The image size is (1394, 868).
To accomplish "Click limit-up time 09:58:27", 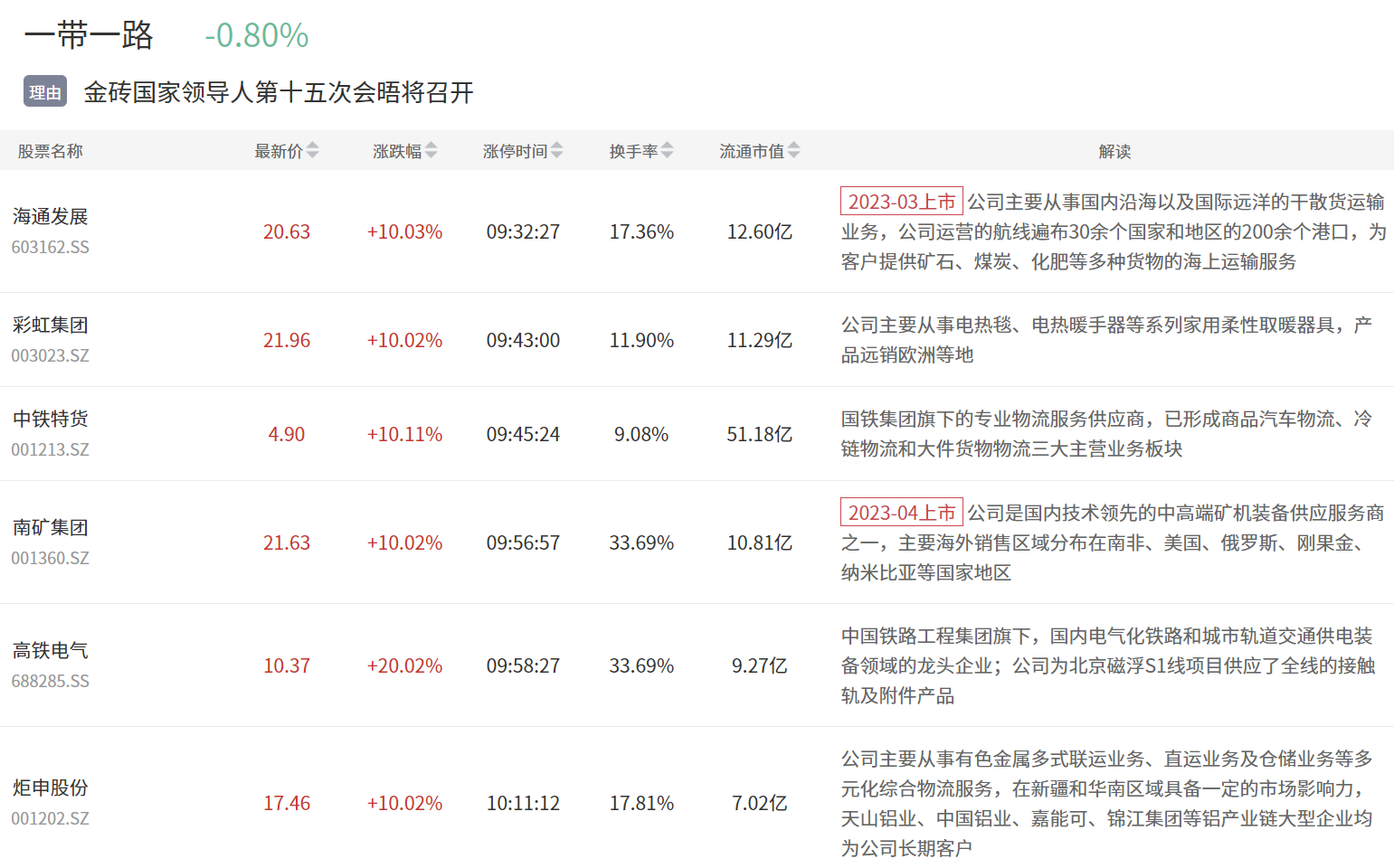I will pyautogui.click(x=523, y=665).
